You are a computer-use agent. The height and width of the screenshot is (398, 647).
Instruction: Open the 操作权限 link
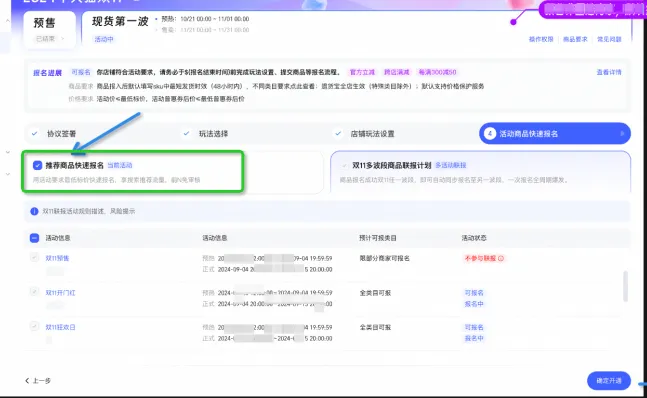[x=541, y=39]
